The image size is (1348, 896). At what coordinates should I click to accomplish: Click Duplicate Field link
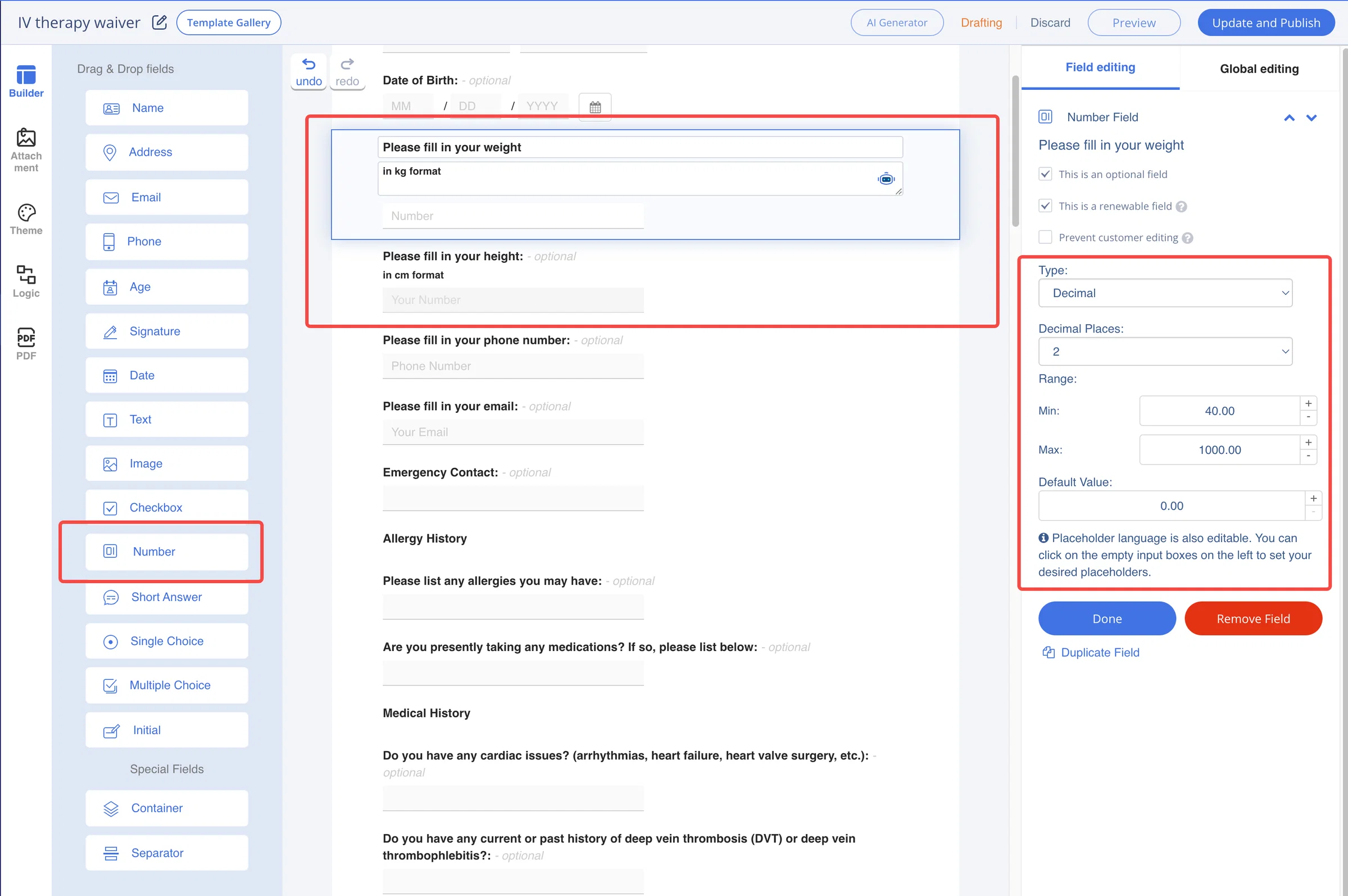1091,653
